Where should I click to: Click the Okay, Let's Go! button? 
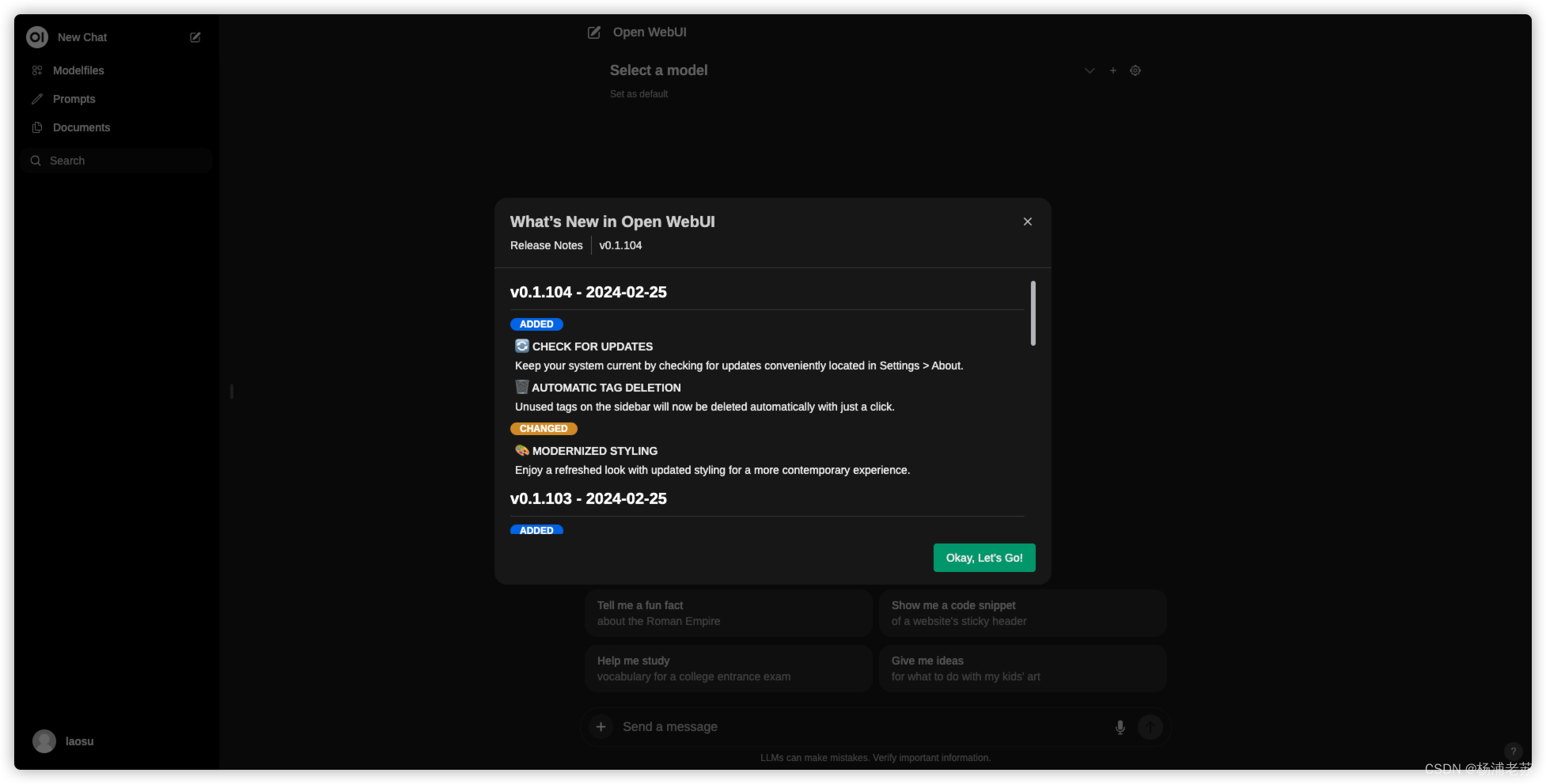(x=984, y=558)
